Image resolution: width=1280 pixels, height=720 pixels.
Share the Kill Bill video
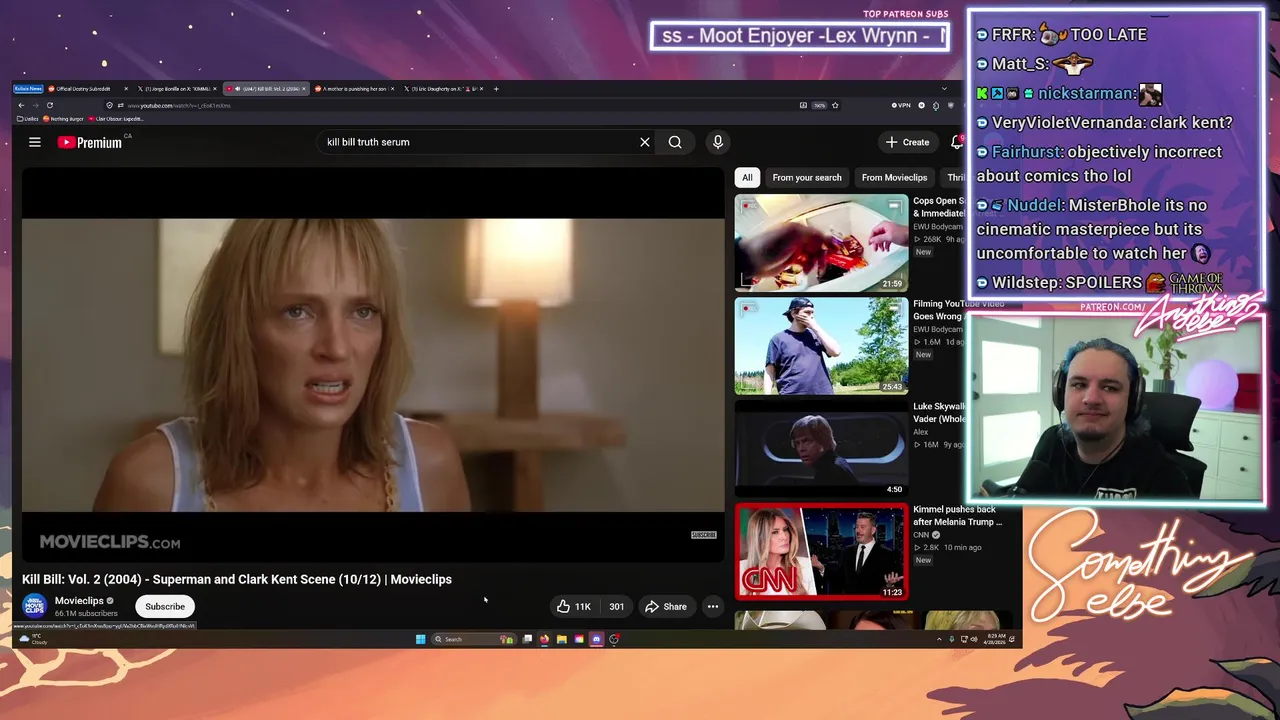click(666, 606)
